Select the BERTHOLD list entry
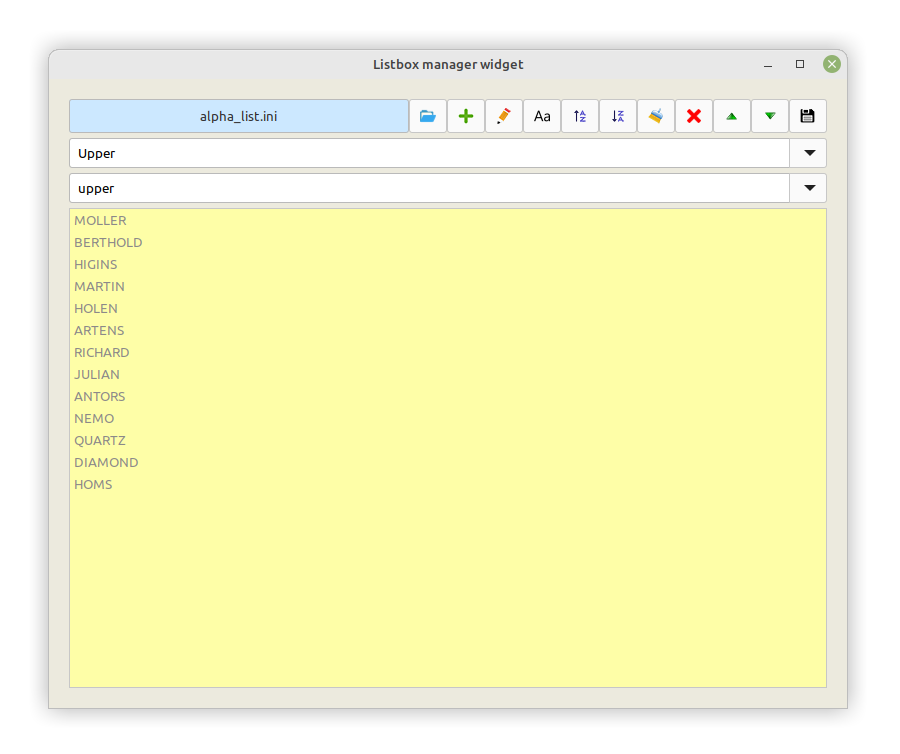900x754 pixels. (108, 242)
